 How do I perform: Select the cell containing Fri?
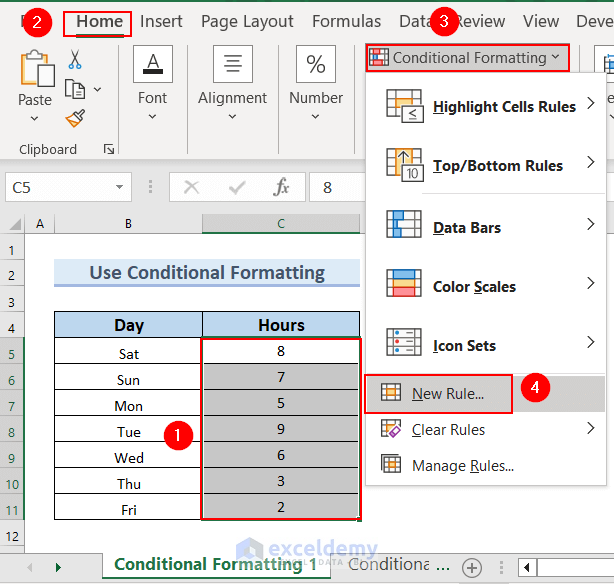coord(128,507)
